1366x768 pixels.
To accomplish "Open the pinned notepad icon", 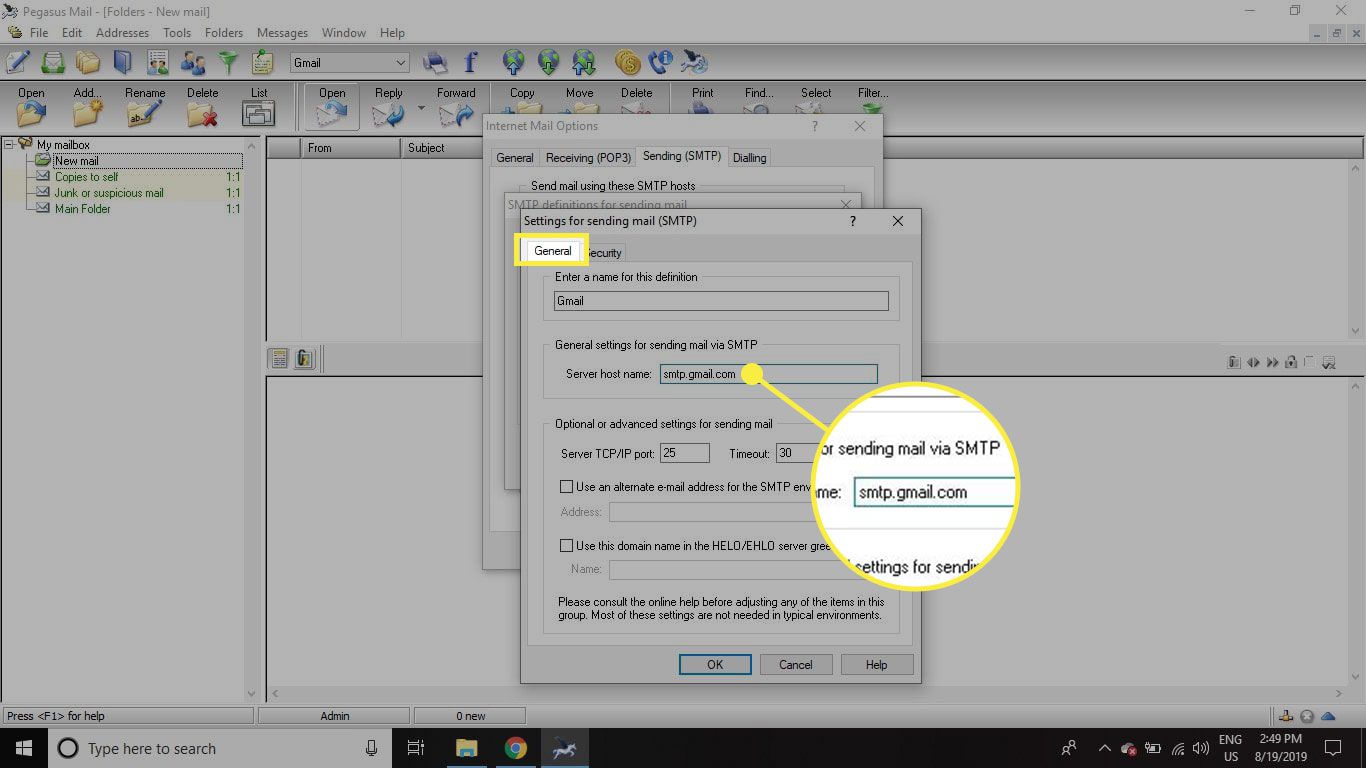I will pos(263,62).
